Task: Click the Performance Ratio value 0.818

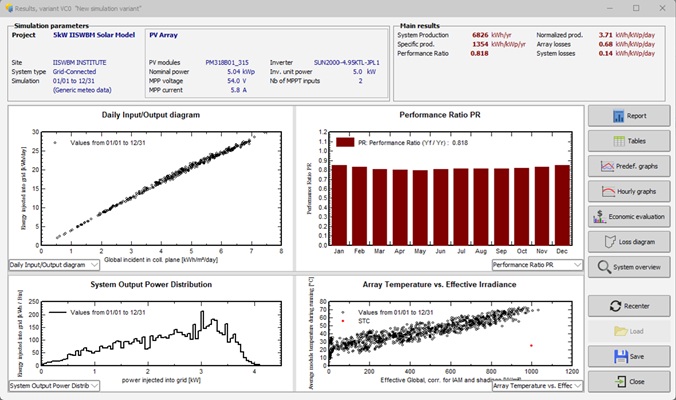Action: click(x=479, y=53)
